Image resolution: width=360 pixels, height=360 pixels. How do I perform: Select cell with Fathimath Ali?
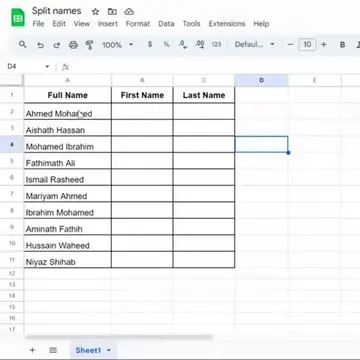[68, 161]
